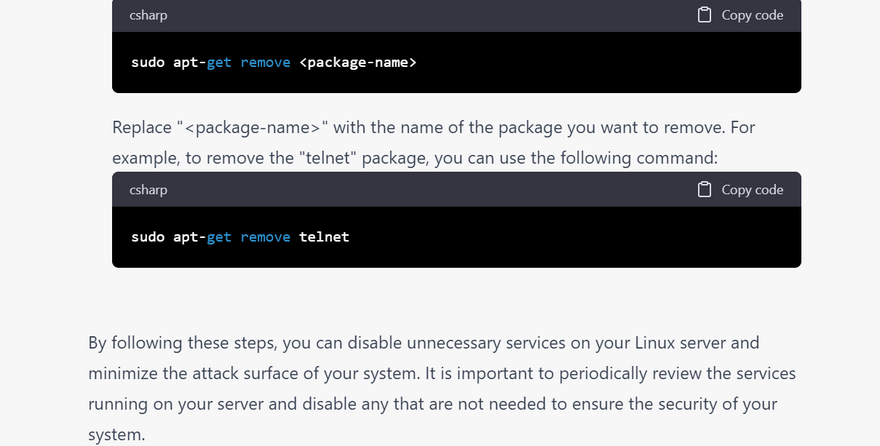Click the text "By following these steps"

tap(182, 343)
